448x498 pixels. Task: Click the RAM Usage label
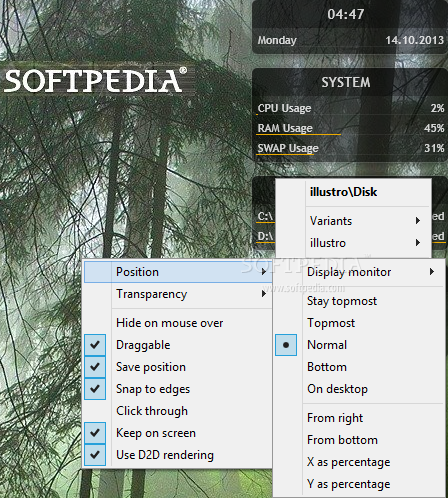(x=285, y=128)
